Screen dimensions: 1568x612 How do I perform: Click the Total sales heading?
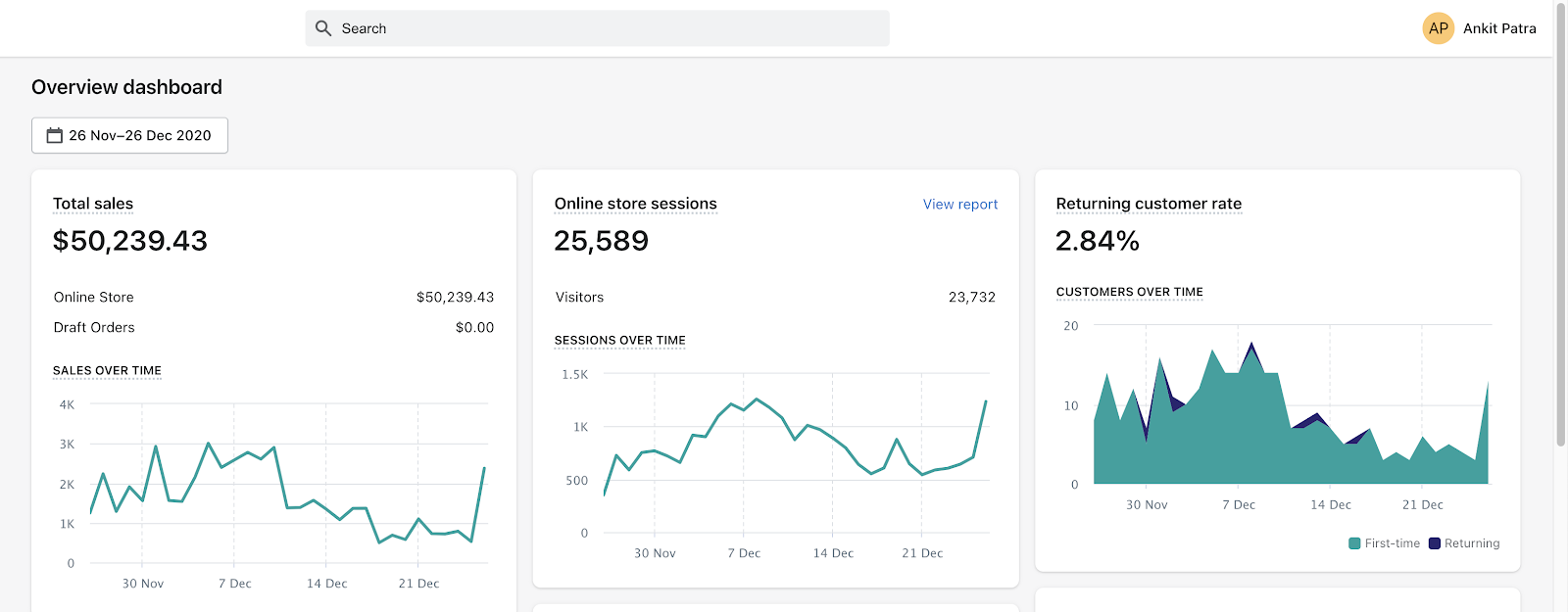click(x=93, y=204)
